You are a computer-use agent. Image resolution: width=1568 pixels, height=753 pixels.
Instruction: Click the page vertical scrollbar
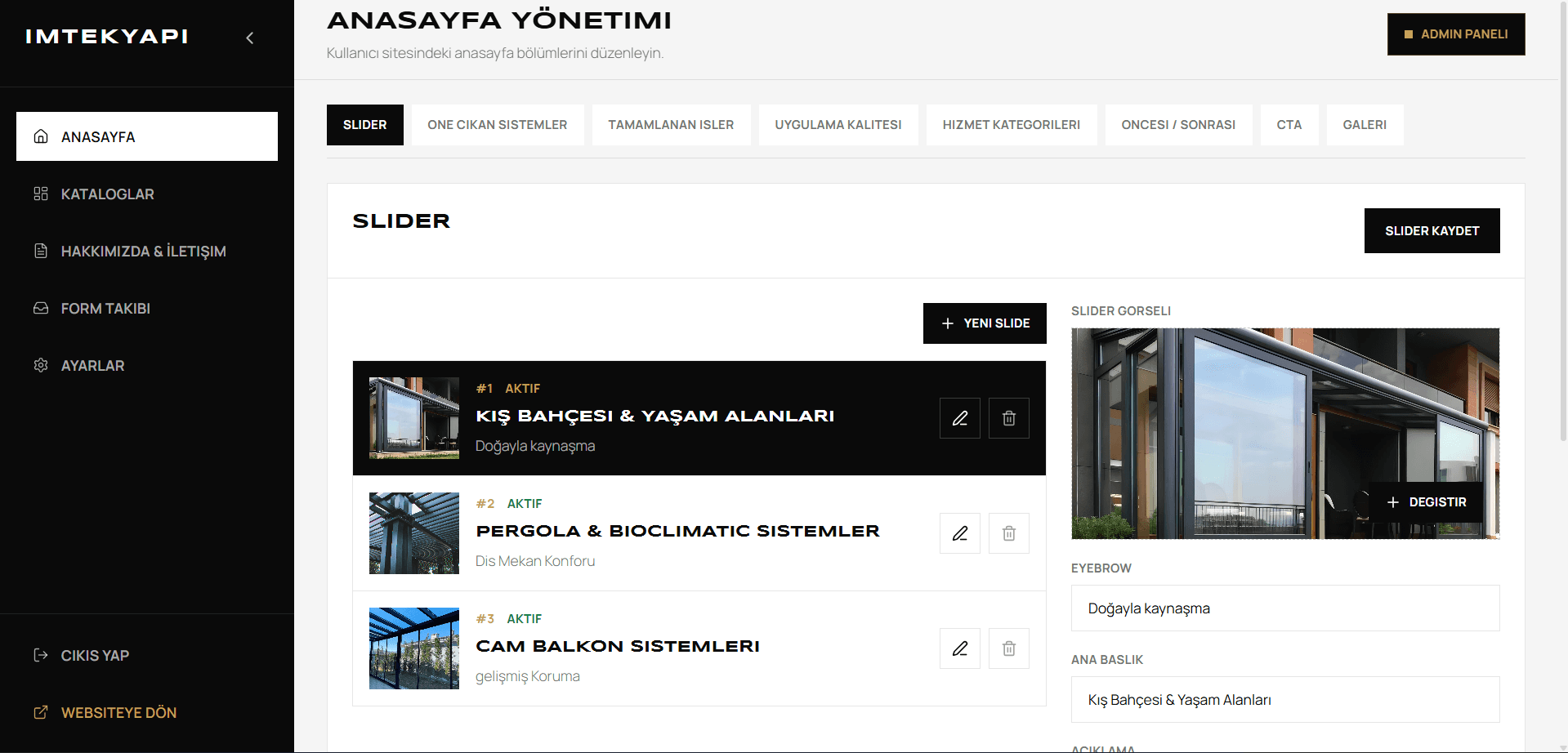(1563, 221)
